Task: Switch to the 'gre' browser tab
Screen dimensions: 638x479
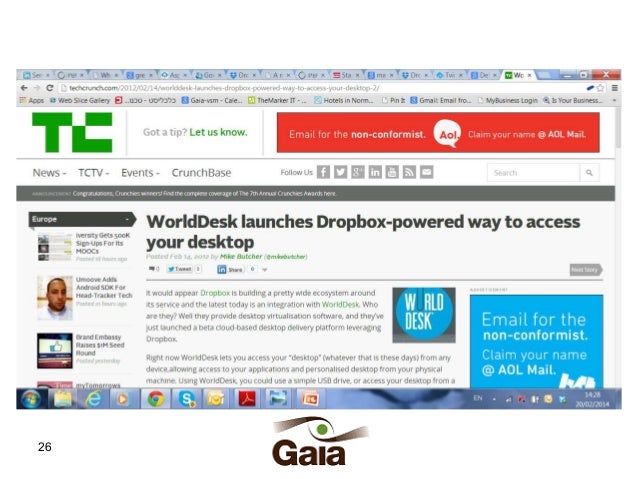Action: click(x=140, y=75)
